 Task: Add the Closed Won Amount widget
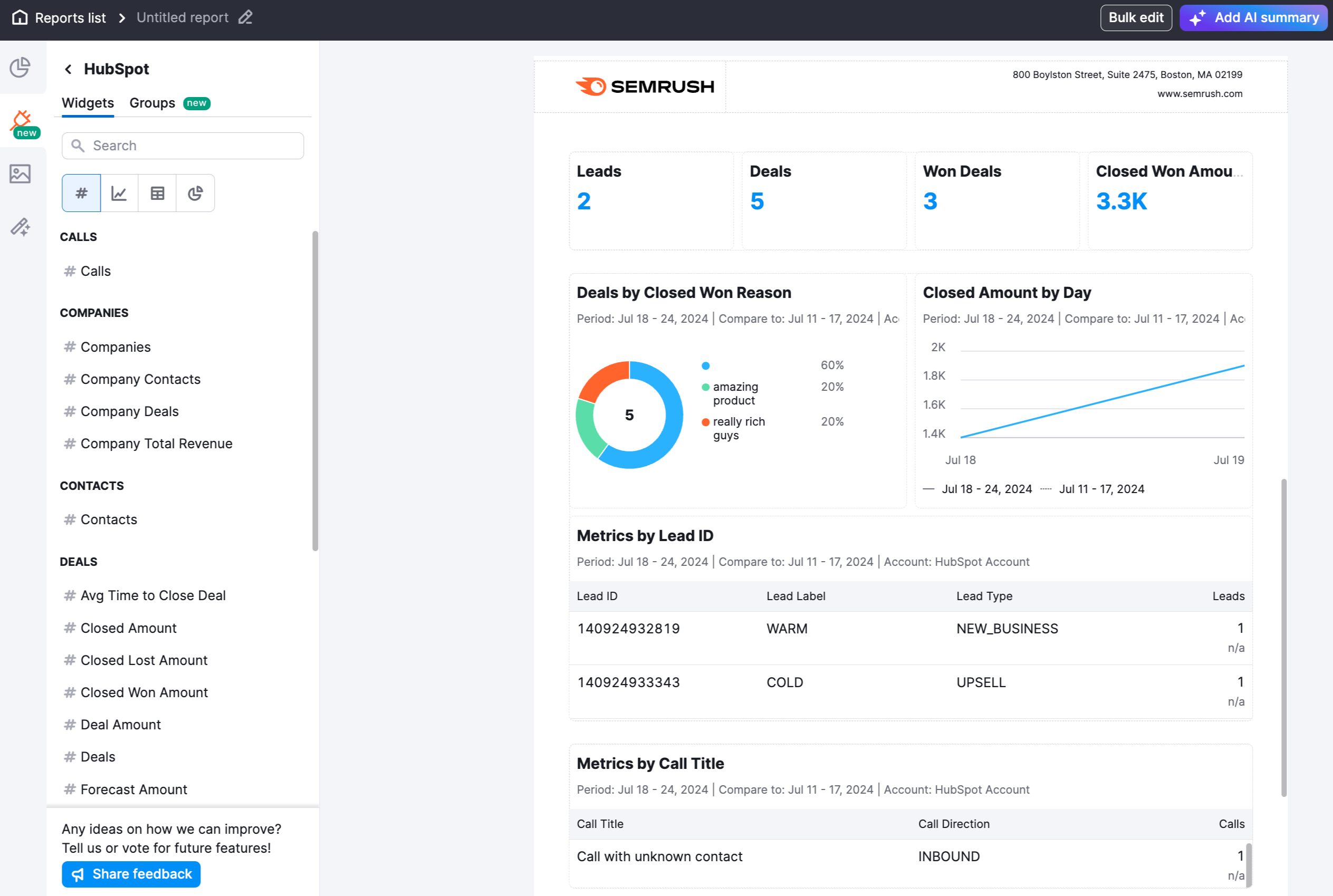pos(144,692)
